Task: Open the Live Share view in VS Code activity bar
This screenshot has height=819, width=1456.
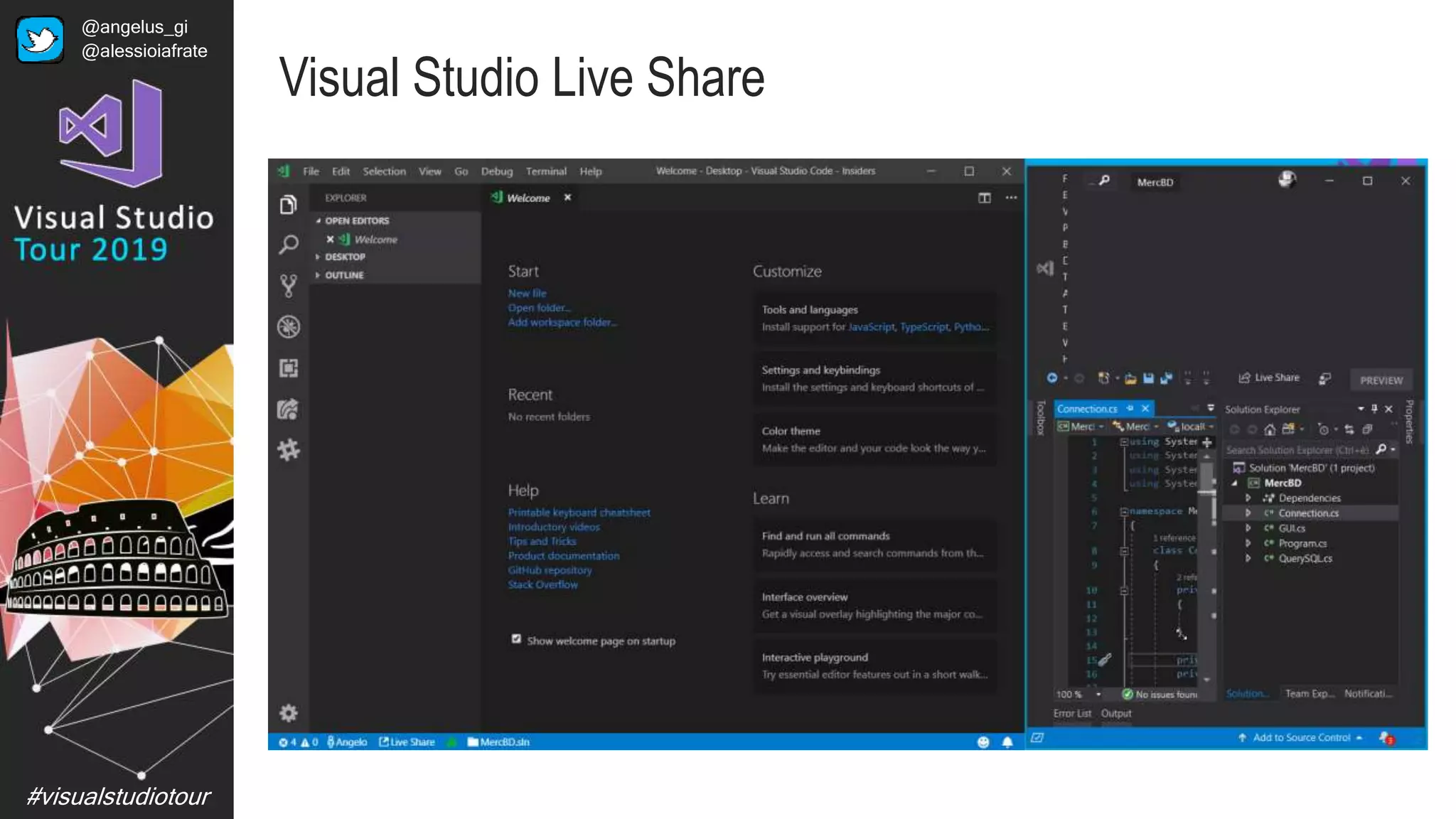Action: pyautogui.click(x=288, y=409)
